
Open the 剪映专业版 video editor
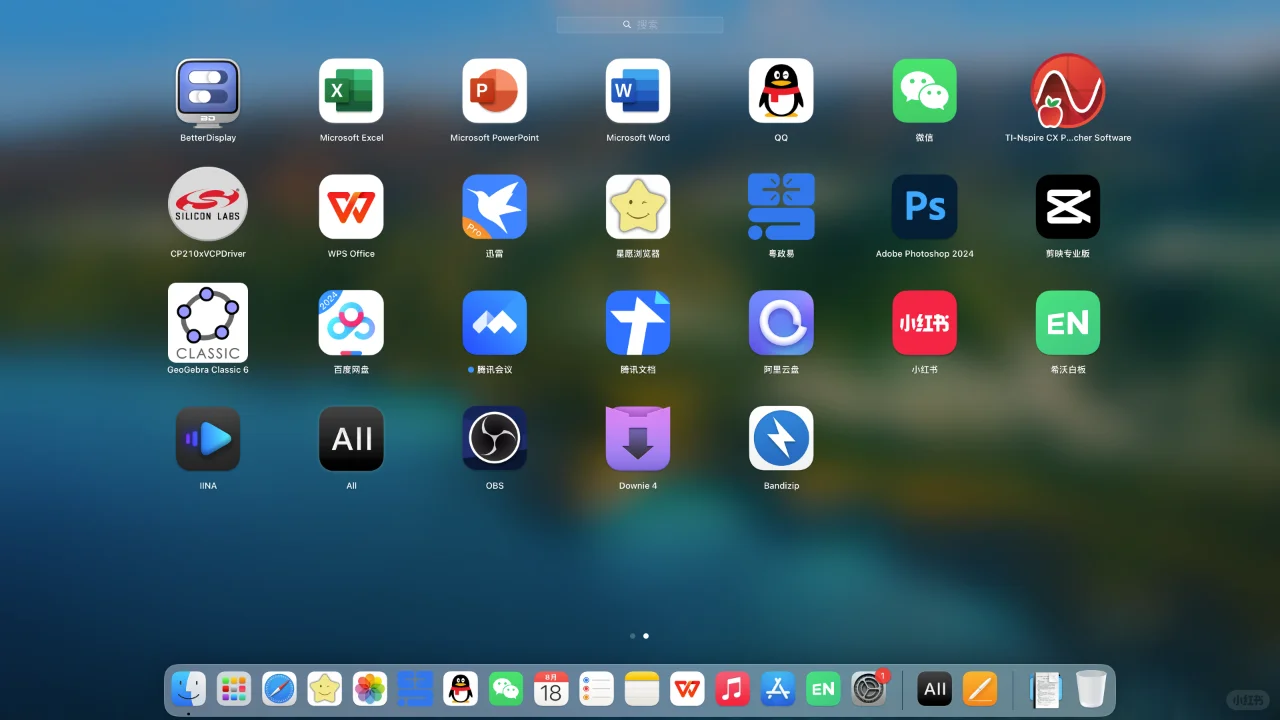pyautogui.click(x=1067, y=206)
